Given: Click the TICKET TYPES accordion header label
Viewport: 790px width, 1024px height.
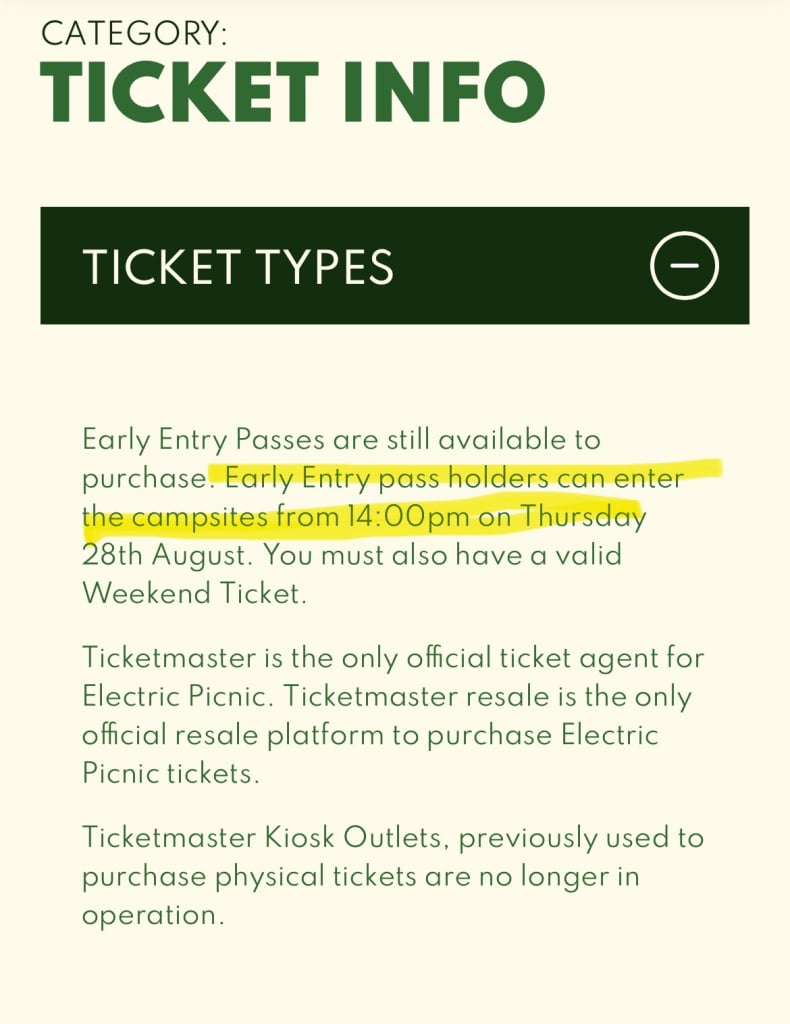Looking at the screenshot, I should 238,267.
